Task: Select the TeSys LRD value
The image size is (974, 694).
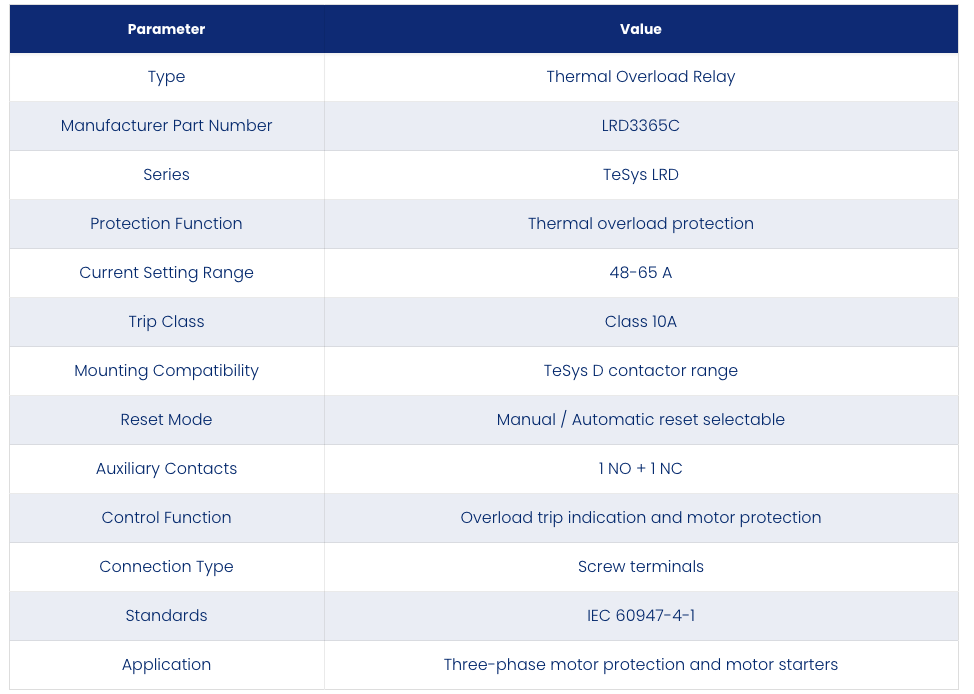Action: pos(640,175)
